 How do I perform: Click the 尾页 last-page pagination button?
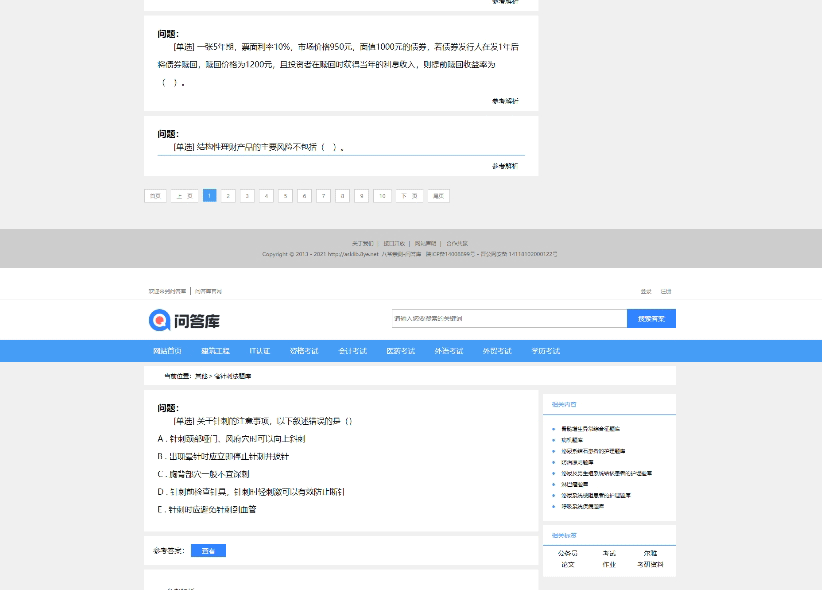[x=438, y=196]
